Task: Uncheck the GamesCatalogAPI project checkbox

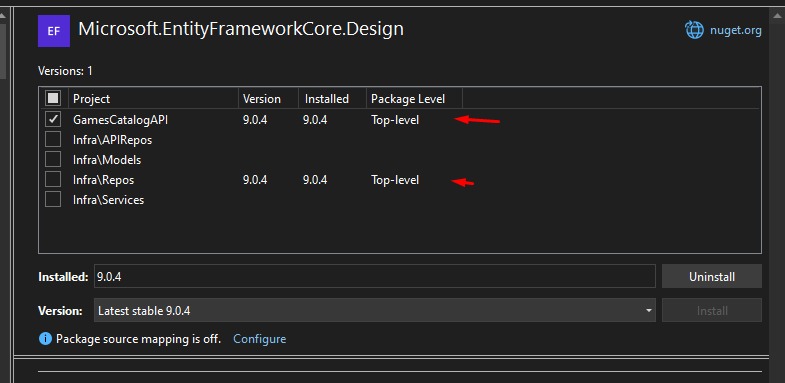Action: (53, 120)
